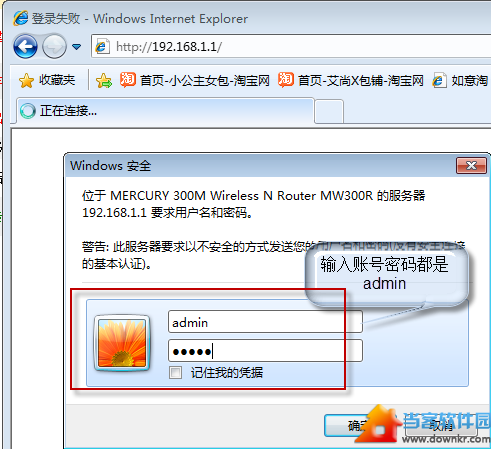Open the 首页-小公主女包-淘宝网 bookmark
491x449 pixels.
[x=195, y=80]
